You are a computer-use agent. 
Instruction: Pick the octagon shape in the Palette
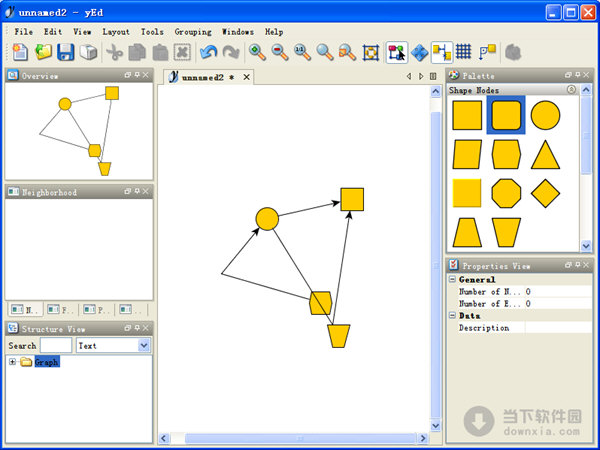pyautogui.click(x=506, y=194)
